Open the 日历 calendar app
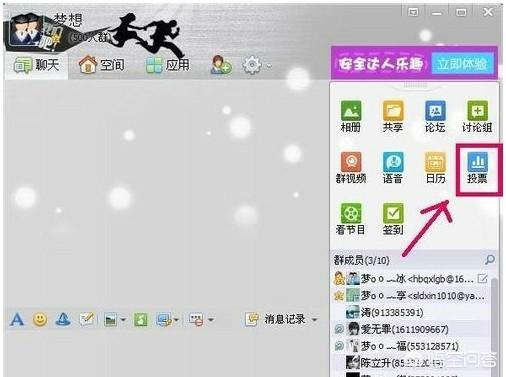Viewport: 506px width, 377px height. (x=435, y=167)
